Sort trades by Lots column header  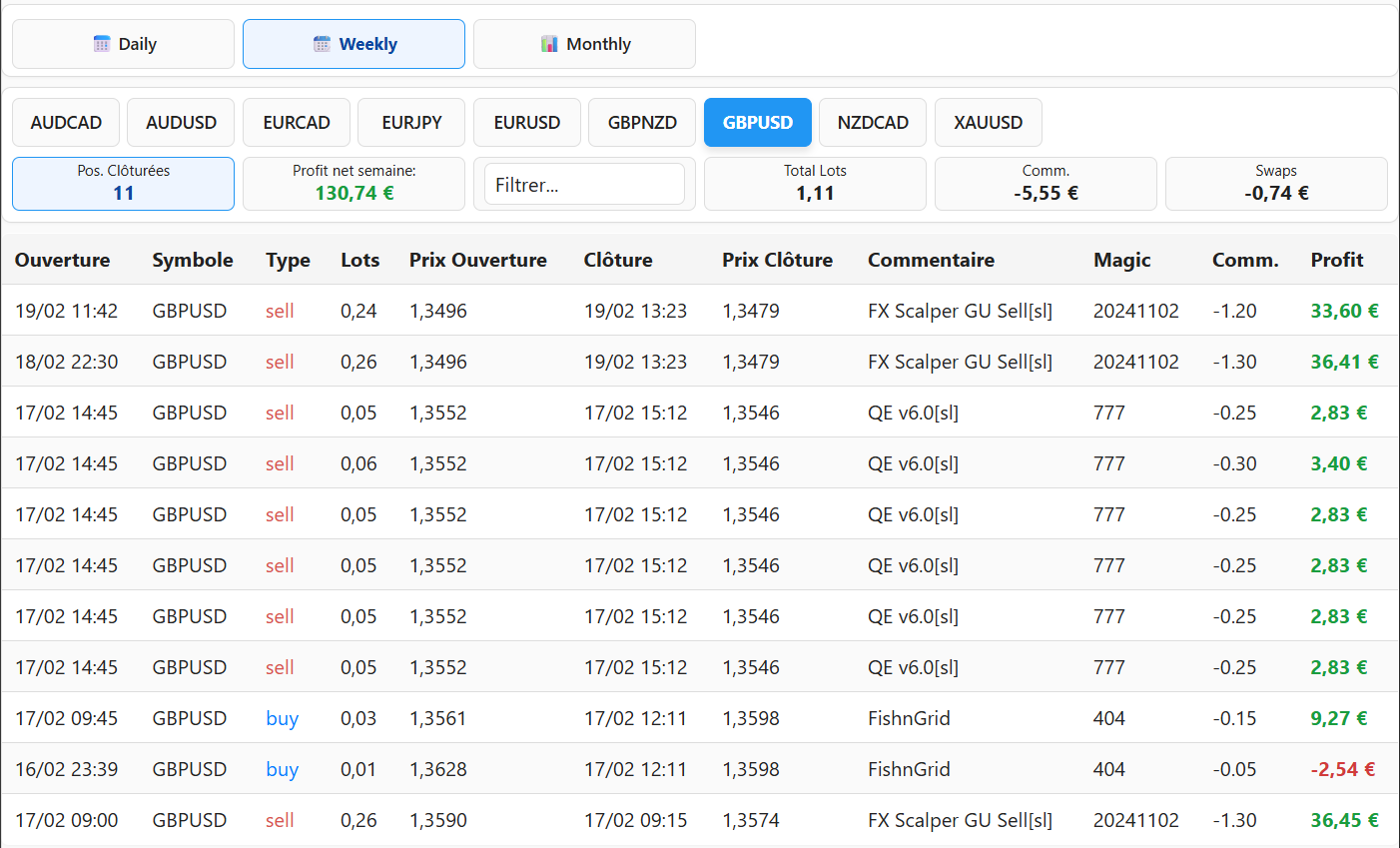coord(359,260)
